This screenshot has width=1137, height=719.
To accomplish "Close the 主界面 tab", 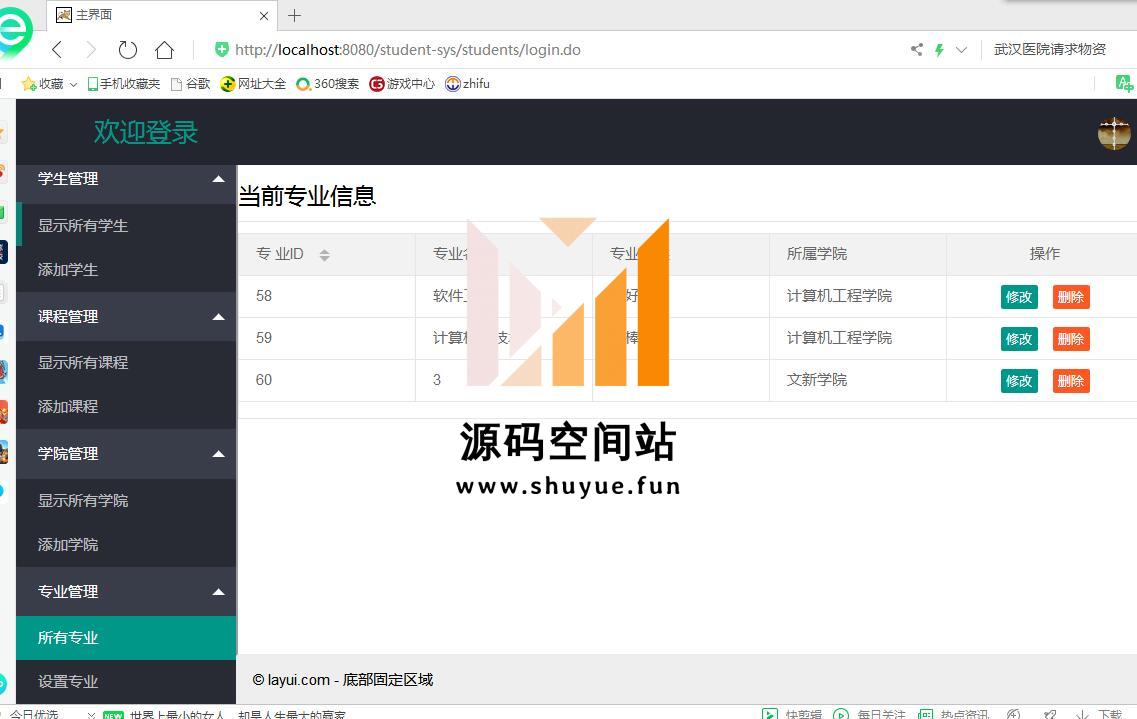I will coord(264,15).
